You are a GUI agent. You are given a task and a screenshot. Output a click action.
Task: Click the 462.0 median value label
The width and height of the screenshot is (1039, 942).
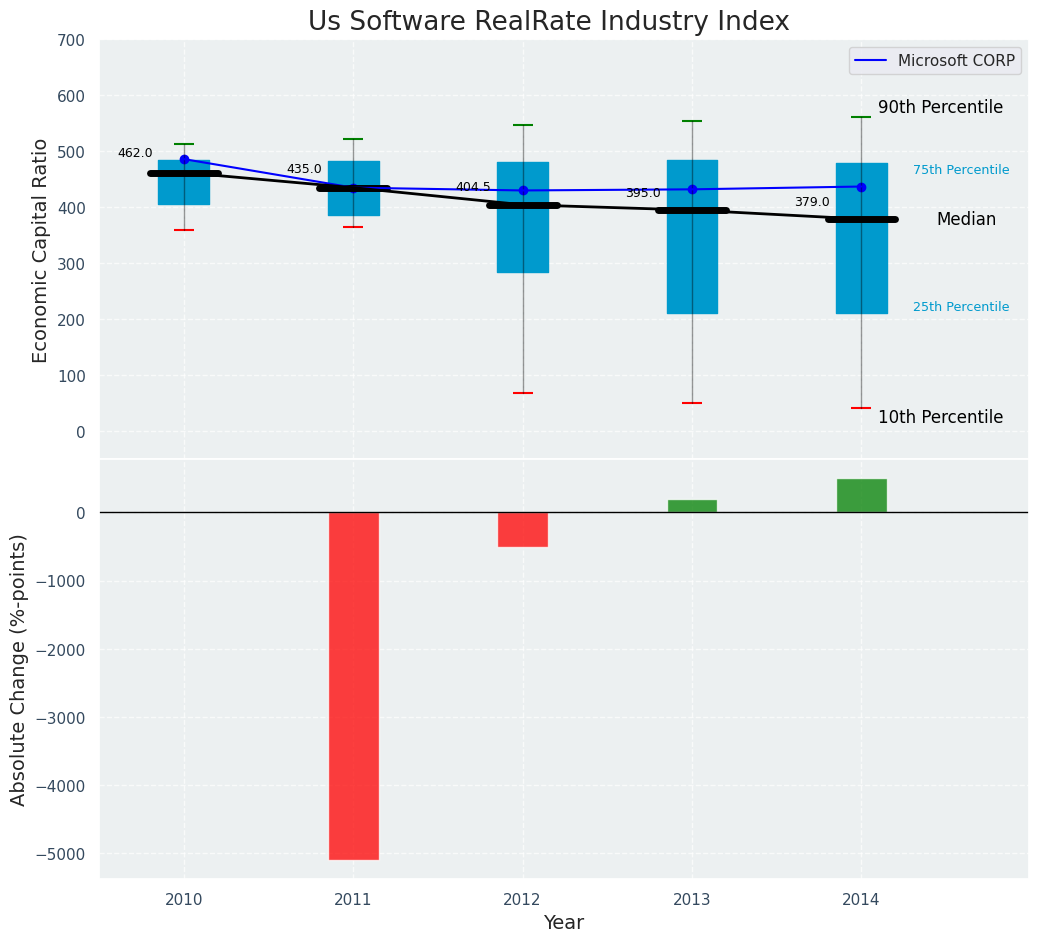(135, 153)
